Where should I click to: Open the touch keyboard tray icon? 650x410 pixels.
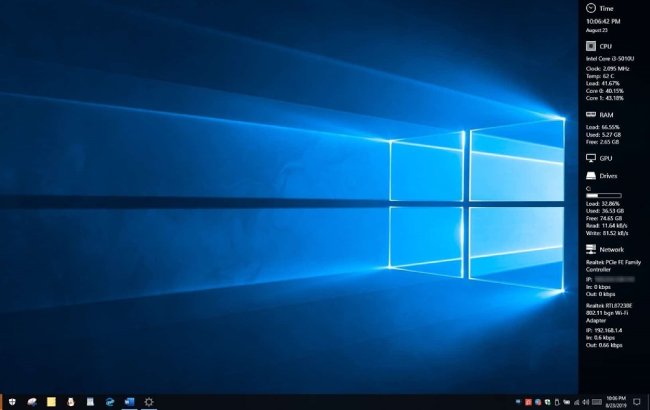597,402
